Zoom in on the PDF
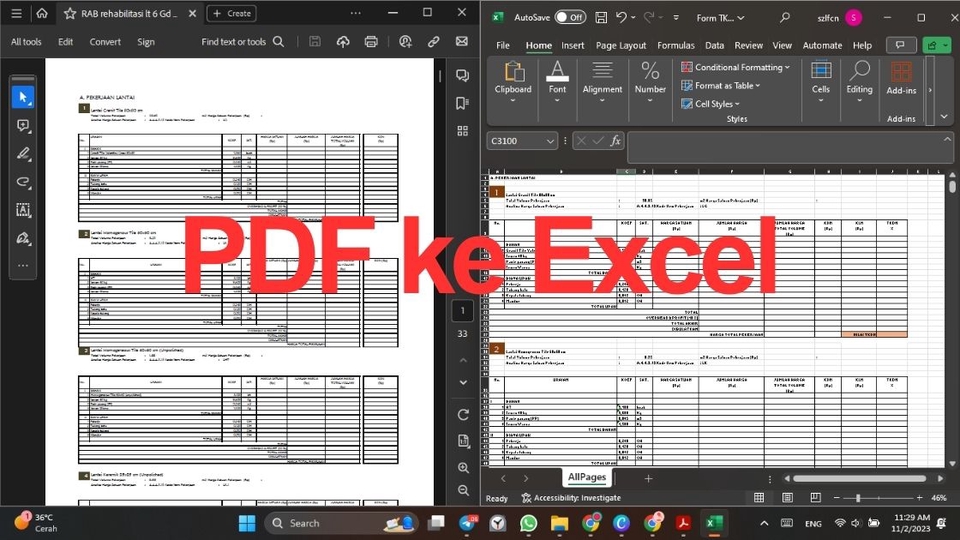Viewport: 960px width, 540px height. point(463,468)
